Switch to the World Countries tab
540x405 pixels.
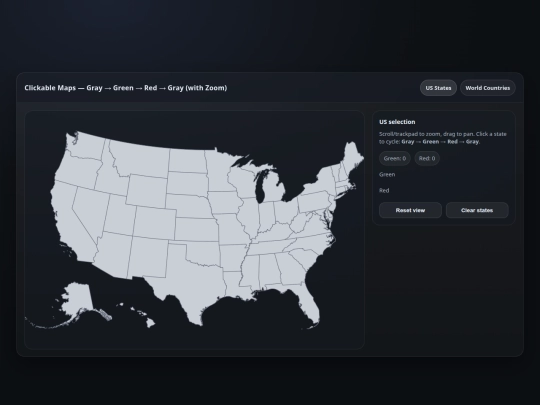coord(487,88)
